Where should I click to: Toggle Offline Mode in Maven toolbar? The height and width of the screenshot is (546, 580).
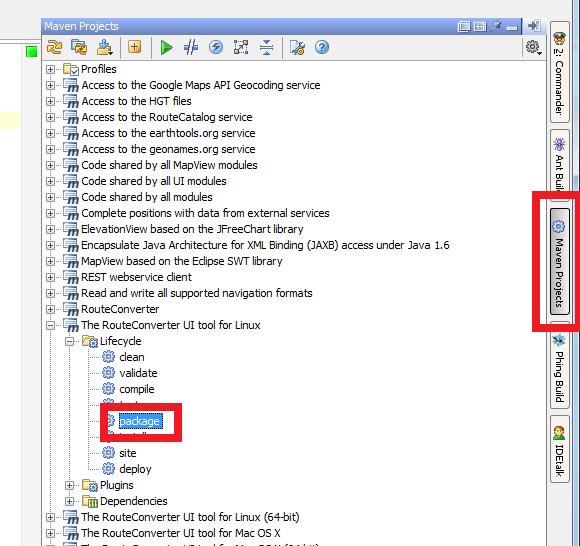pos(191,47)
